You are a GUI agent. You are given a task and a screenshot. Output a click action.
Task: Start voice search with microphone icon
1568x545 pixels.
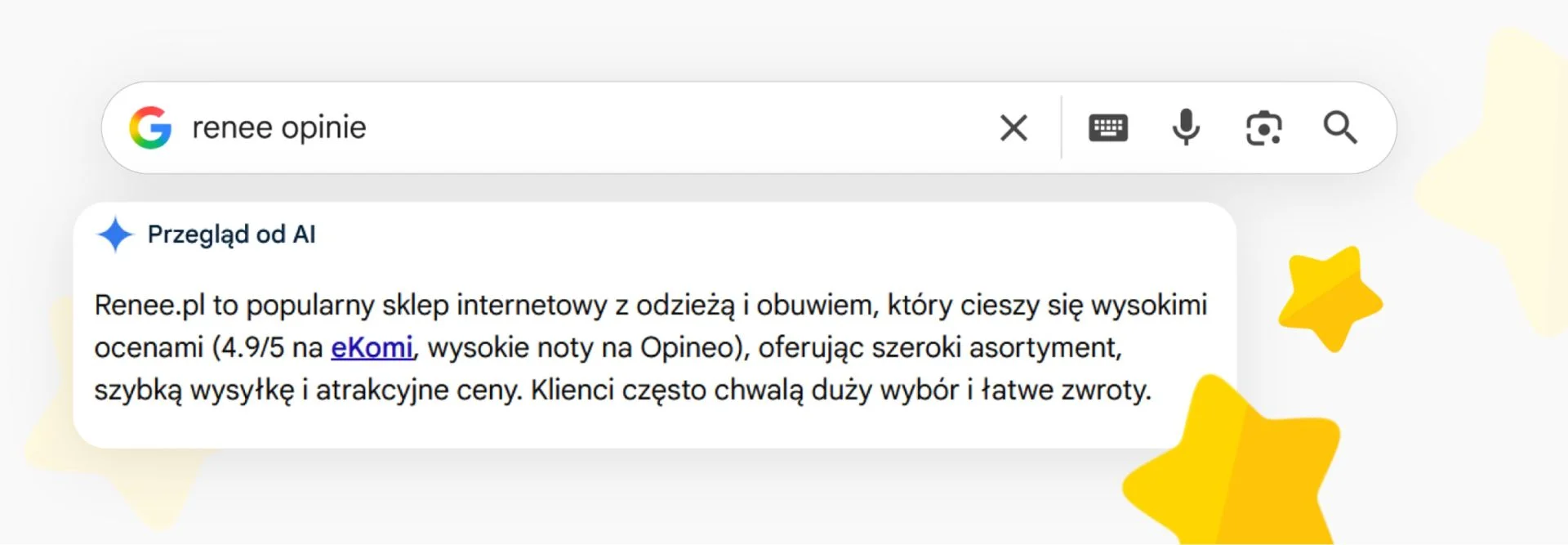1186,127
